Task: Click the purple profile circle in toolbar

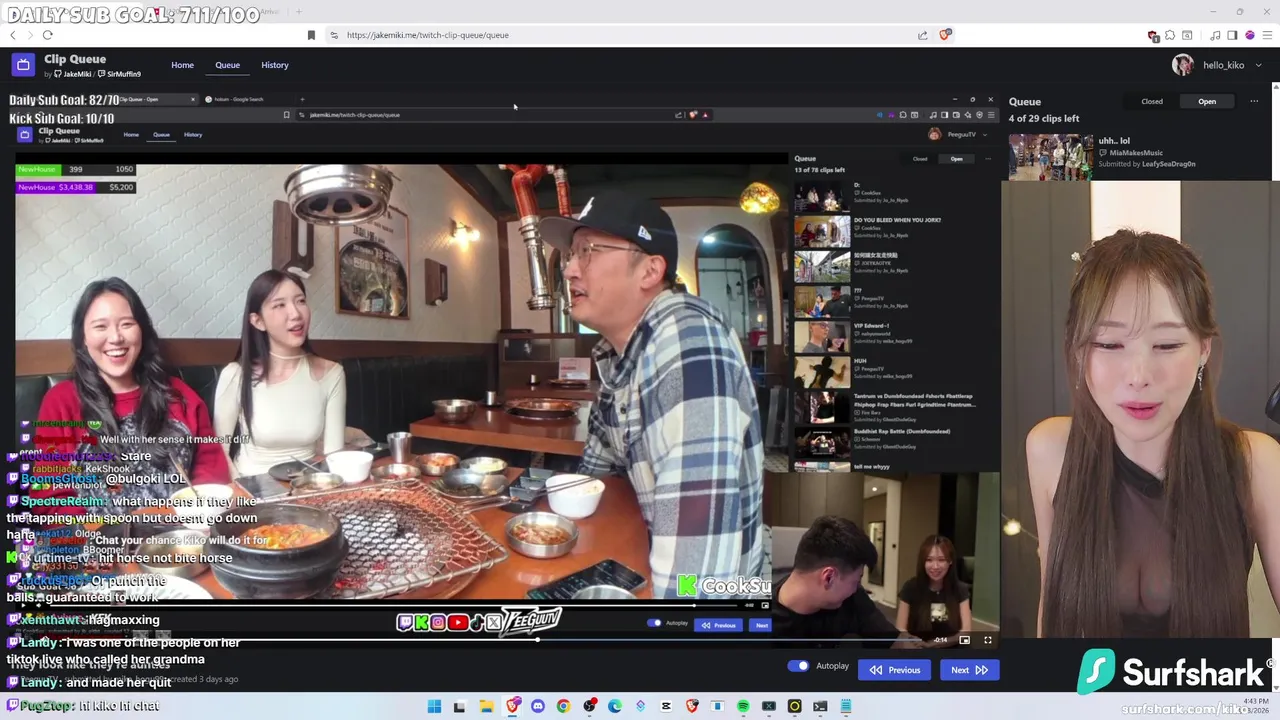Action: (1250, 35)
